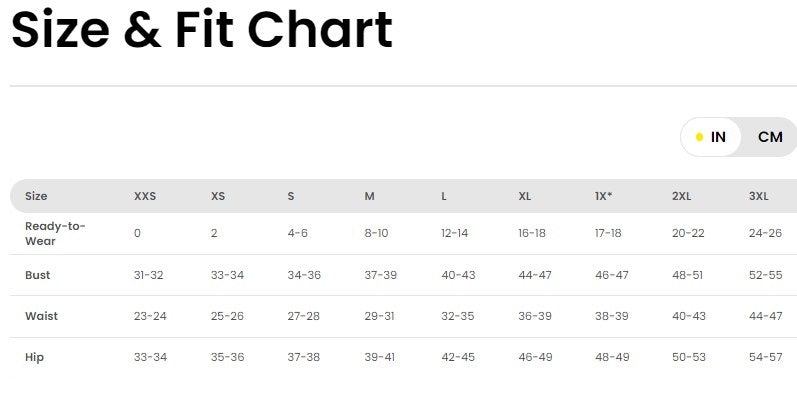Select the 2XL size header
Viewport: 797px width, 408px height.
681,196
